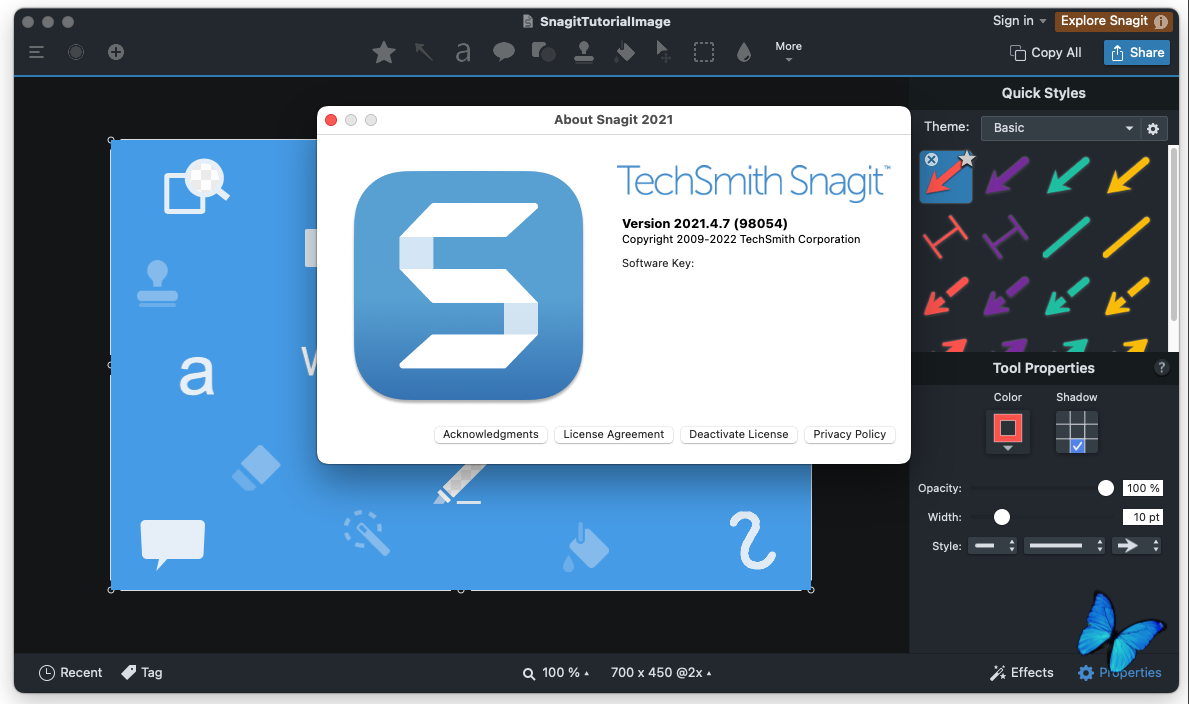Open the Shadow direction grid

coord(1077,432)
